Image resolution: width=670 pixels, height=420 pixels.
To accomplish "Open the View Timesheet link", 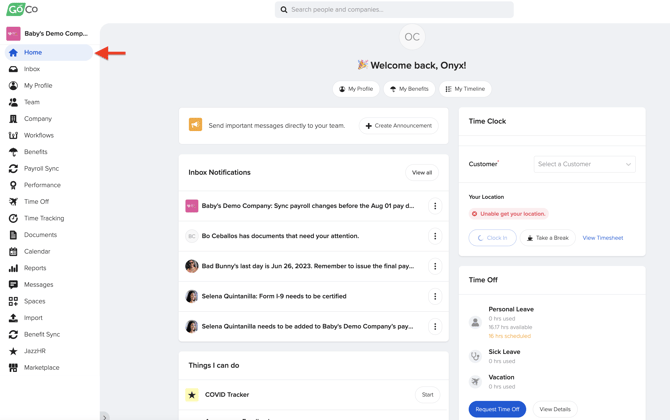I will click(x=602, y=238).
